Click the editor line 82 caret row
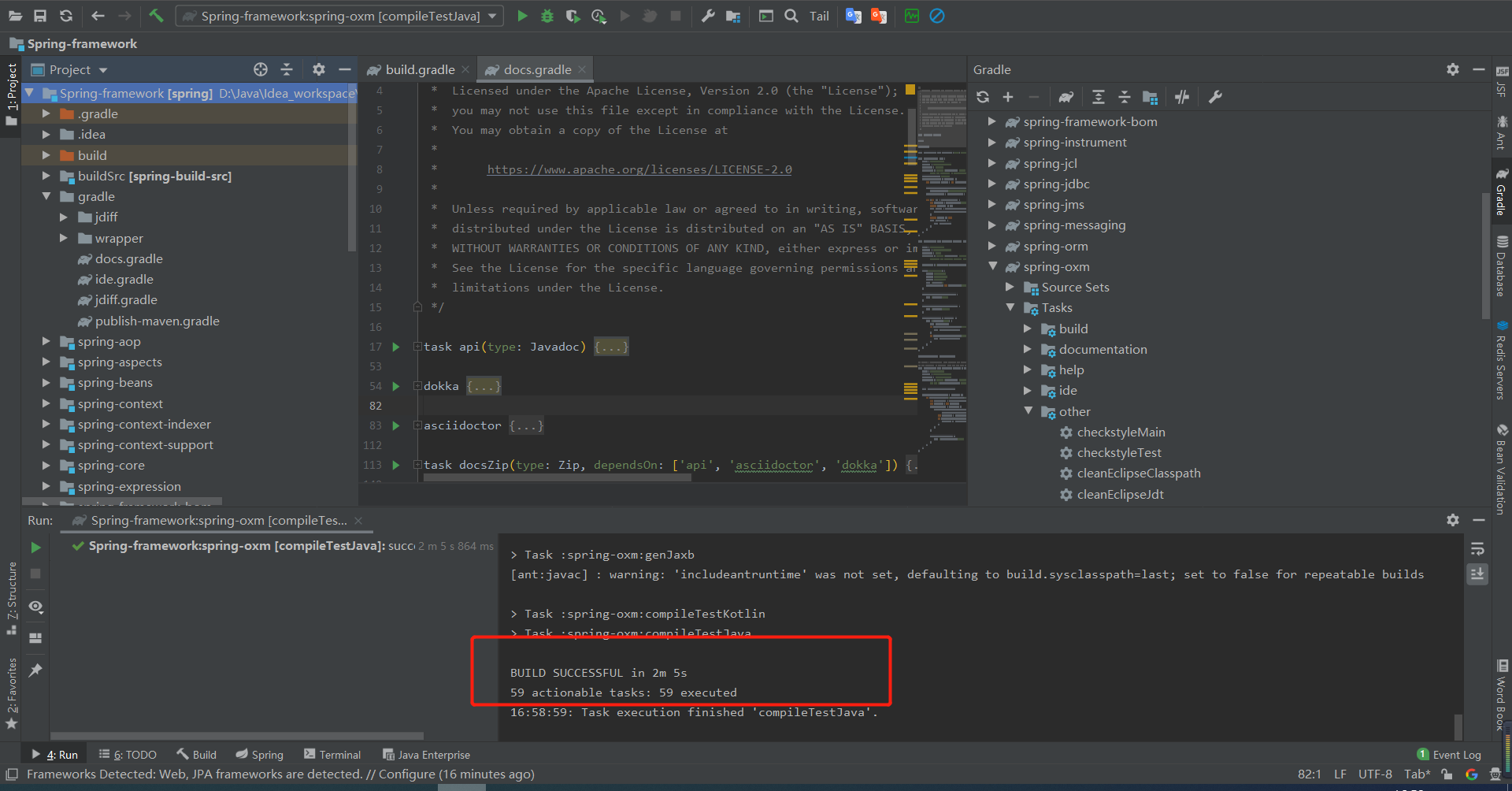 coord(669,406)
